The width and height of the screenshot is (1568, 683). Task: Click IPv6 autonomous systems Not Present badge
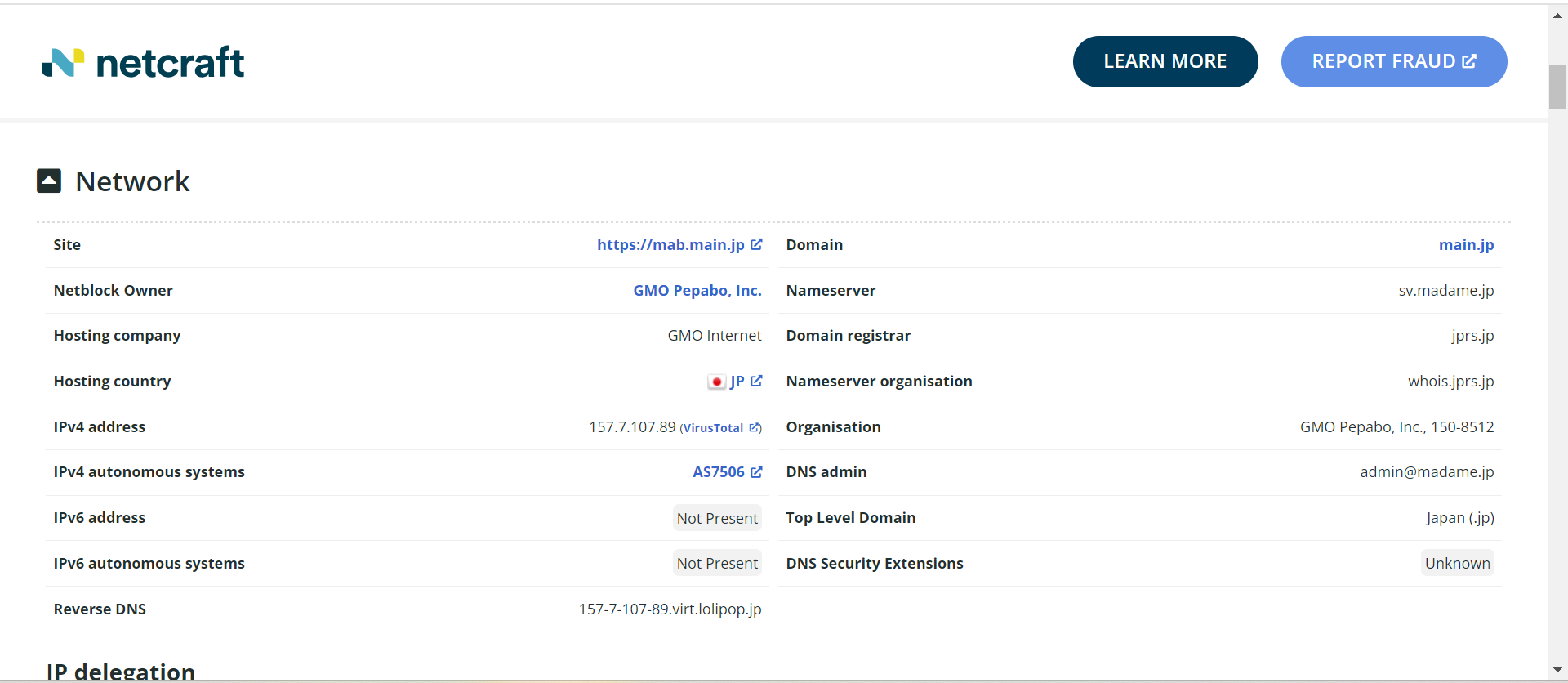click(717, 563)
